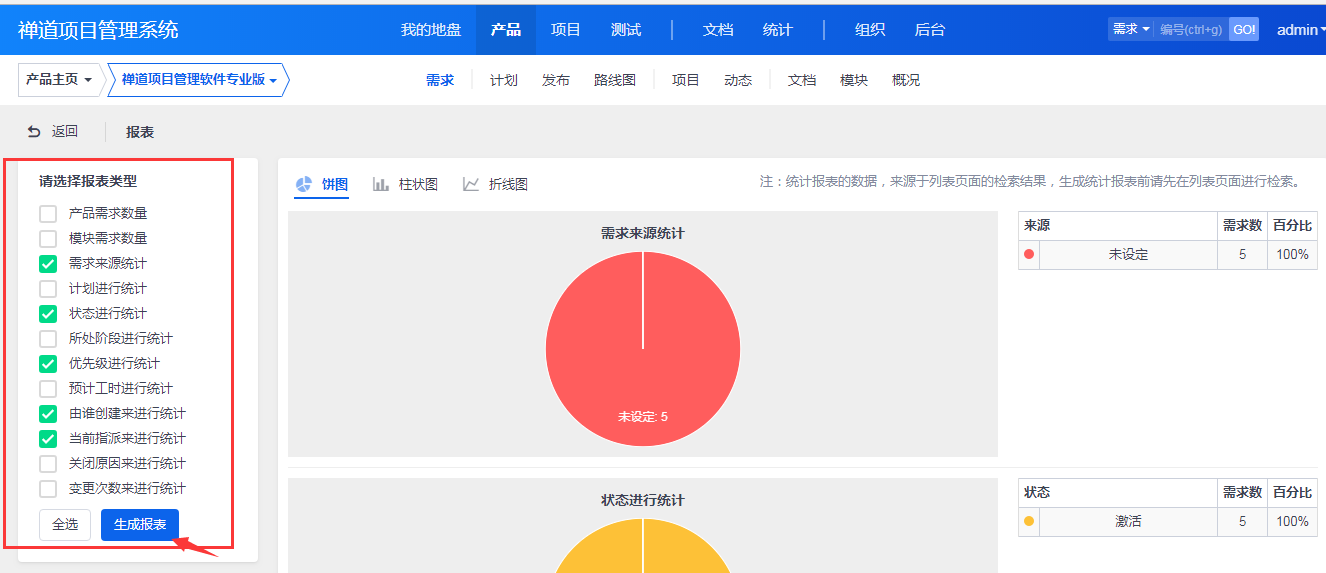Check the 产品需求数量 checkbox

(x=48, y=213)
